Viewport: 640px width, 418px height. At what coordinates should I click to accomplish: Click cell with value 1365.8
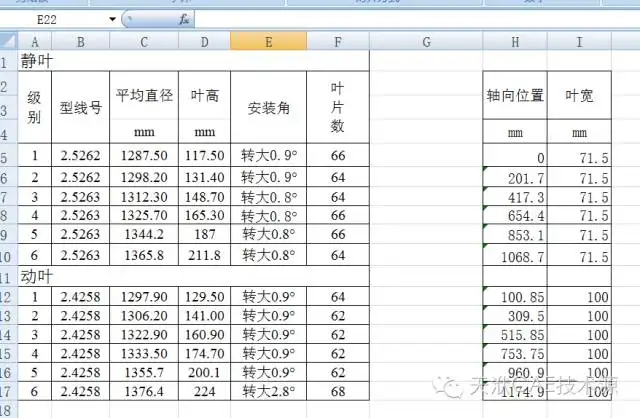click(x=144, y=255)
